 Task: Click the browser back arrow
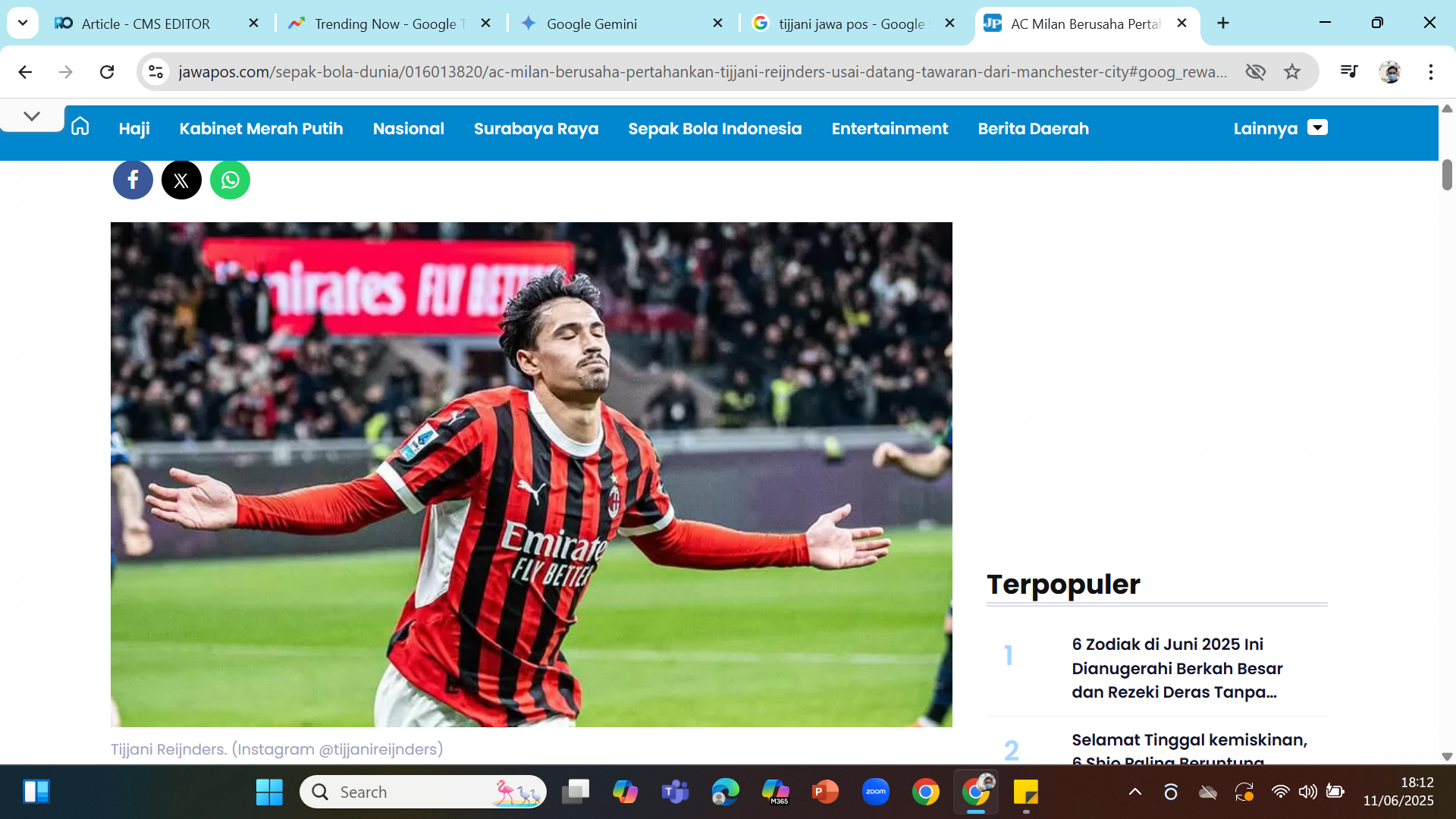pyautogui.click(x=25, y=72)
